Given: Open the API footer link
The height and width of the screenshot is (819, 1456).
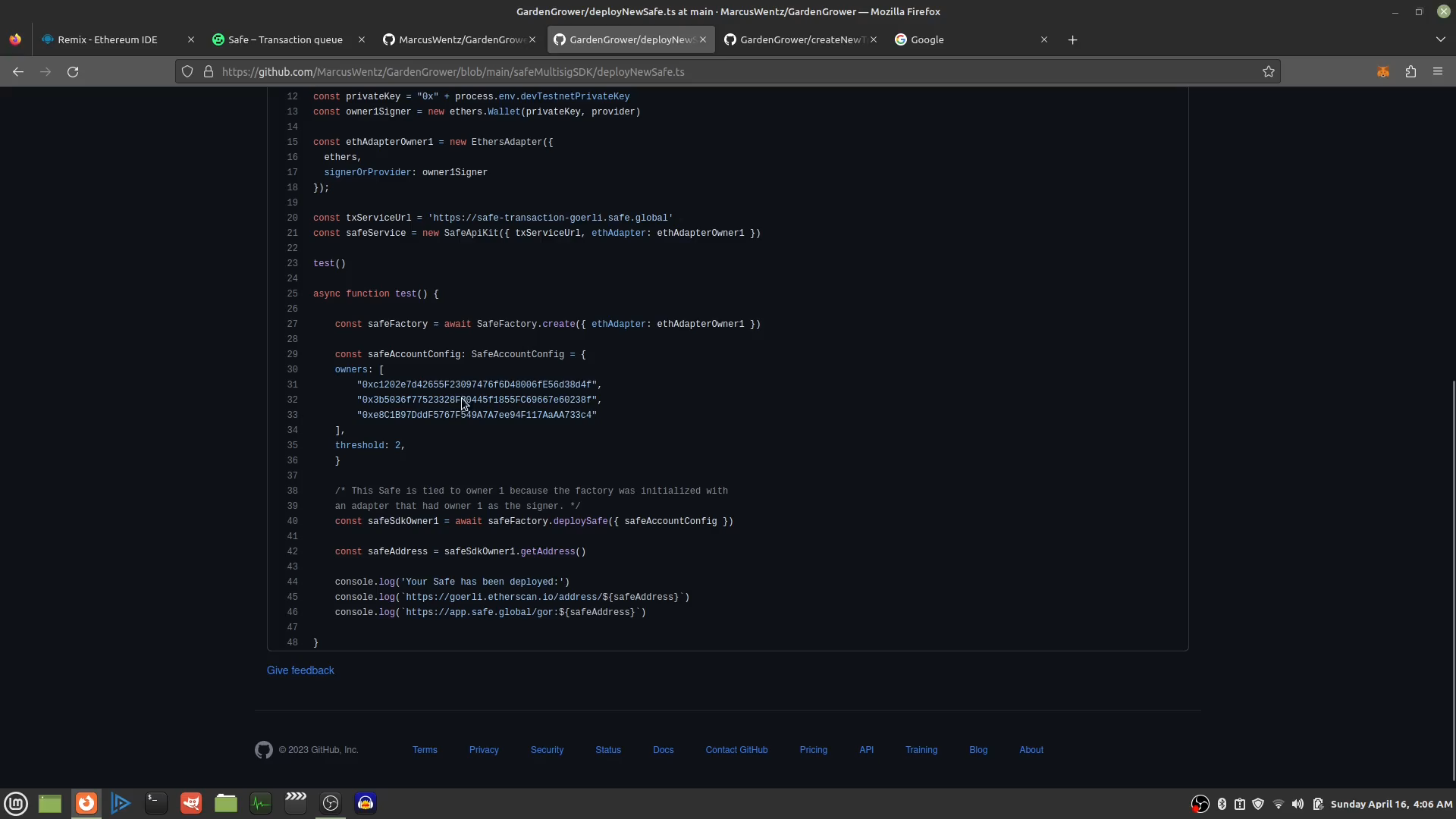Looking at the screenshot, I should click(x=866, y=750).
